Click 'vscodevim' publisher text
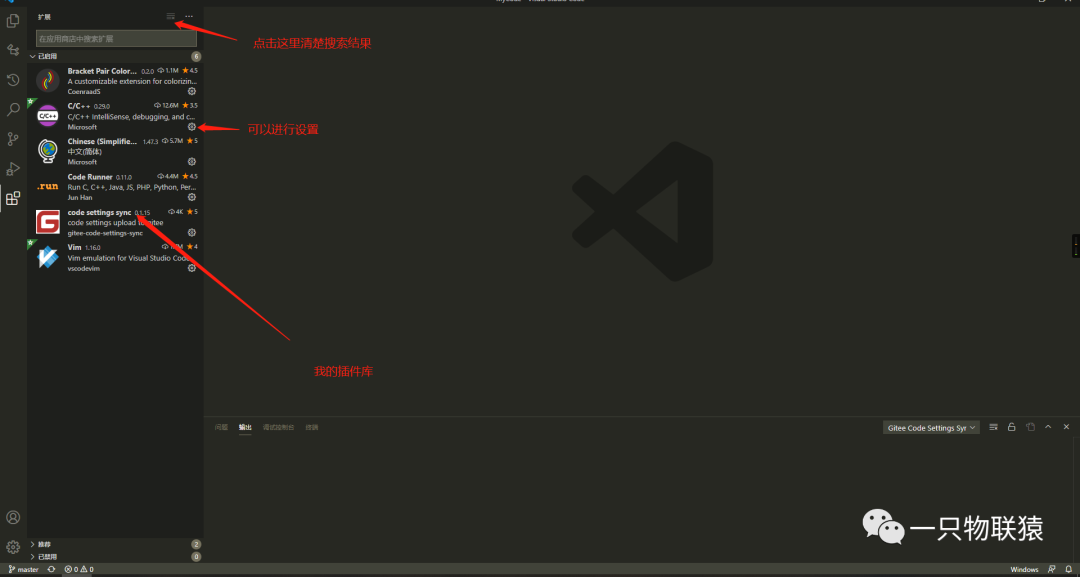 click(83, 269)
